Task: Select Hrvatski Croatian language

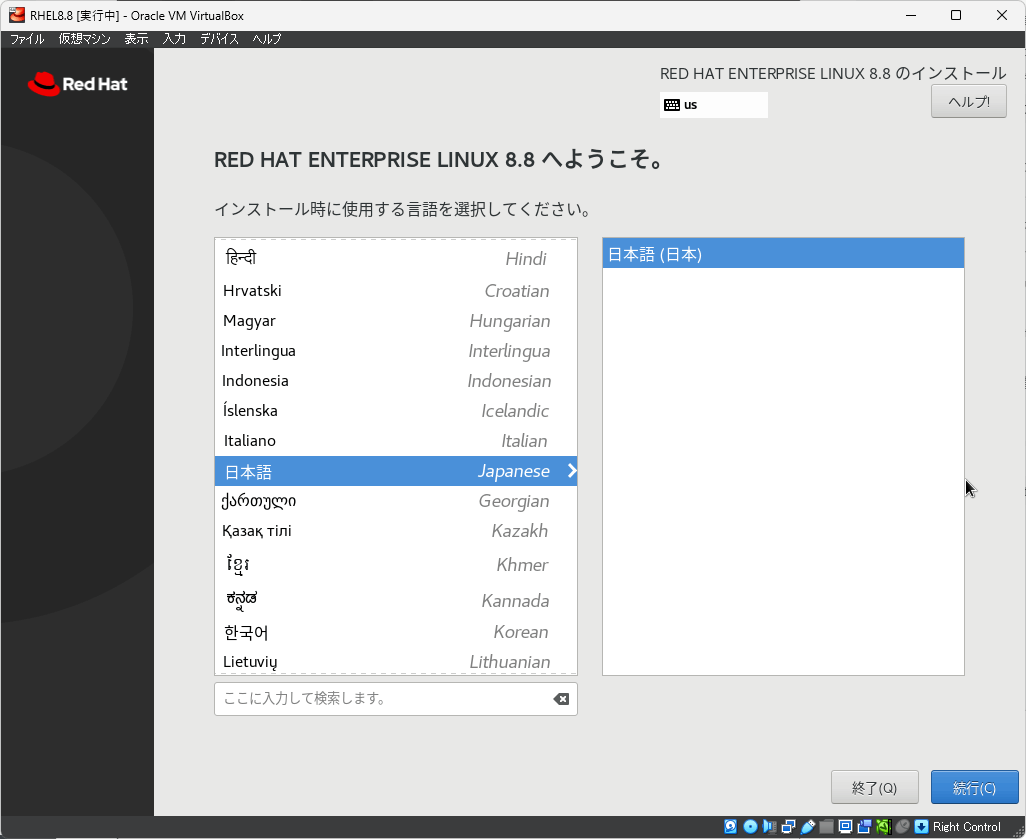Action: click(396, 291)
